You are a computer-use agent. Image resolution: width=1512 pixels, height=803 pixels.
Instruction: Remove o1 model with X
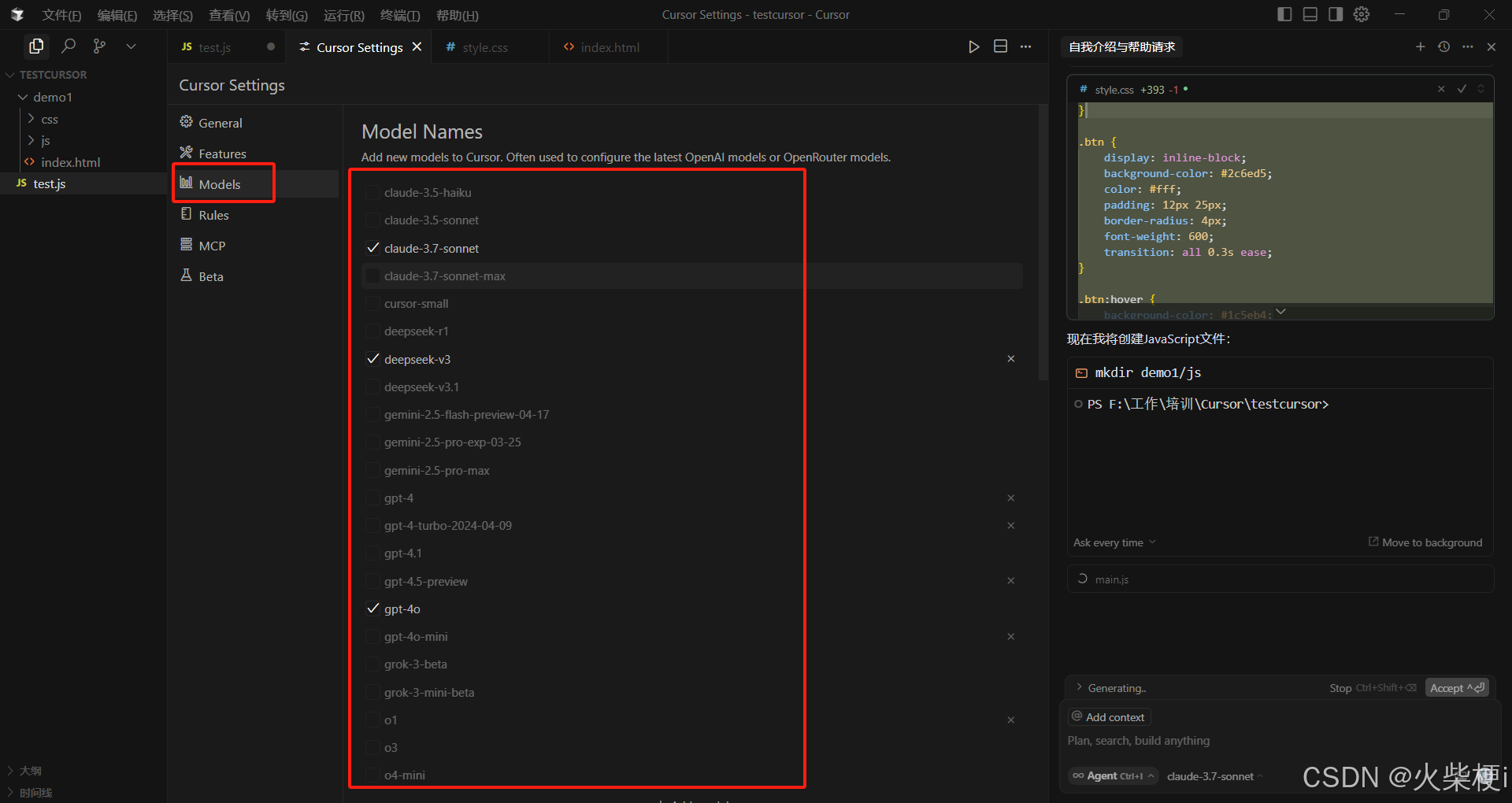pos(1011,720)
